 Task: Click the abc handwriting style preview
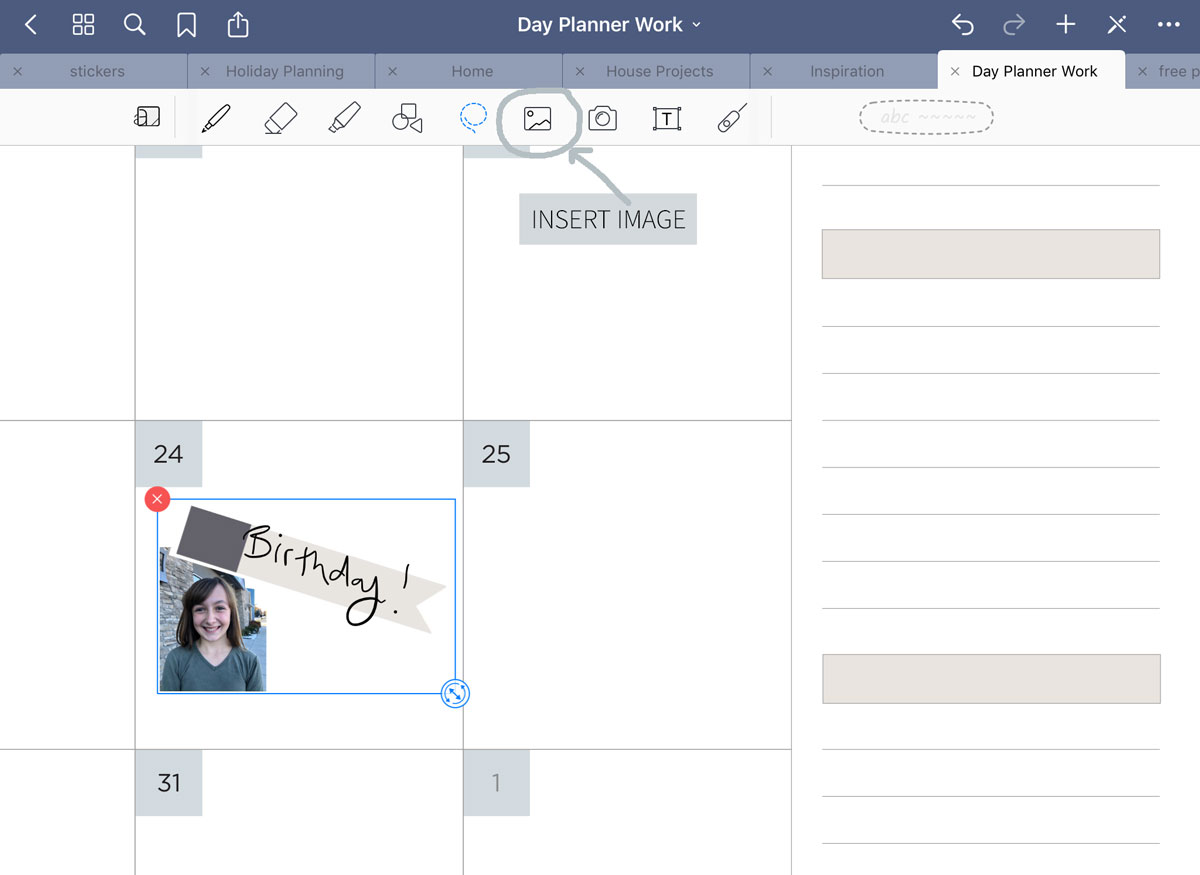click(926, 118)
